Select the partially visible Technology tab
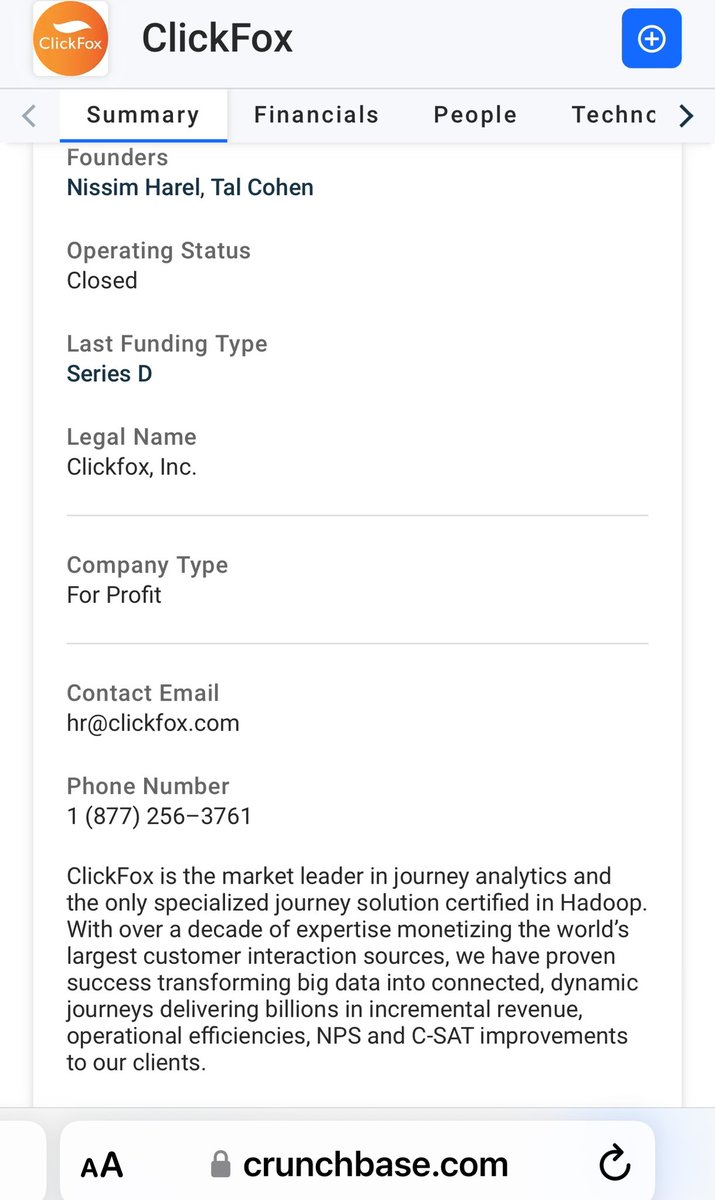Screen dimensions: 715x1200 click(613, 115)
